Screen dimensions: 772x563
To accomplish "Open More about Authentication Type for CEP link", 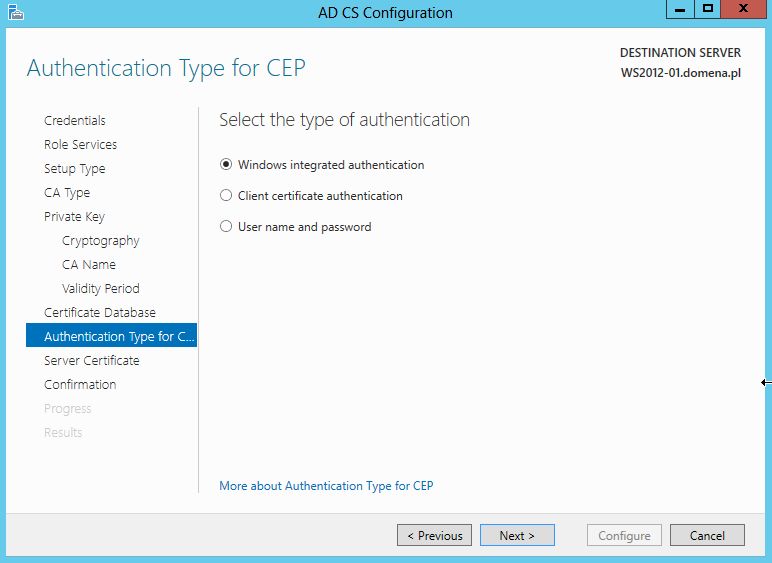I will [326, 486].
